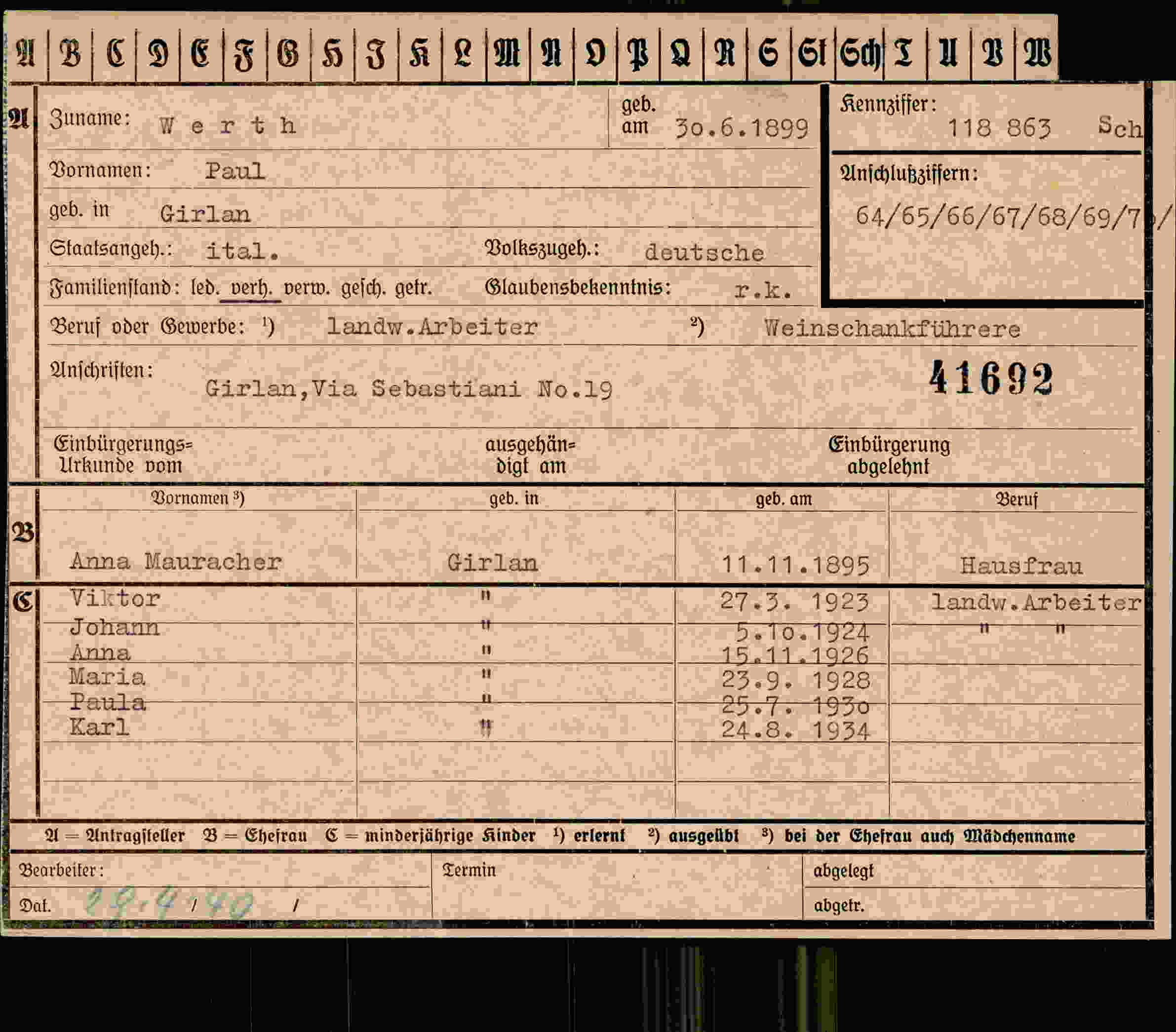
Task: Click the birth date '25.7. 1930'
Action: click(795, 705)
